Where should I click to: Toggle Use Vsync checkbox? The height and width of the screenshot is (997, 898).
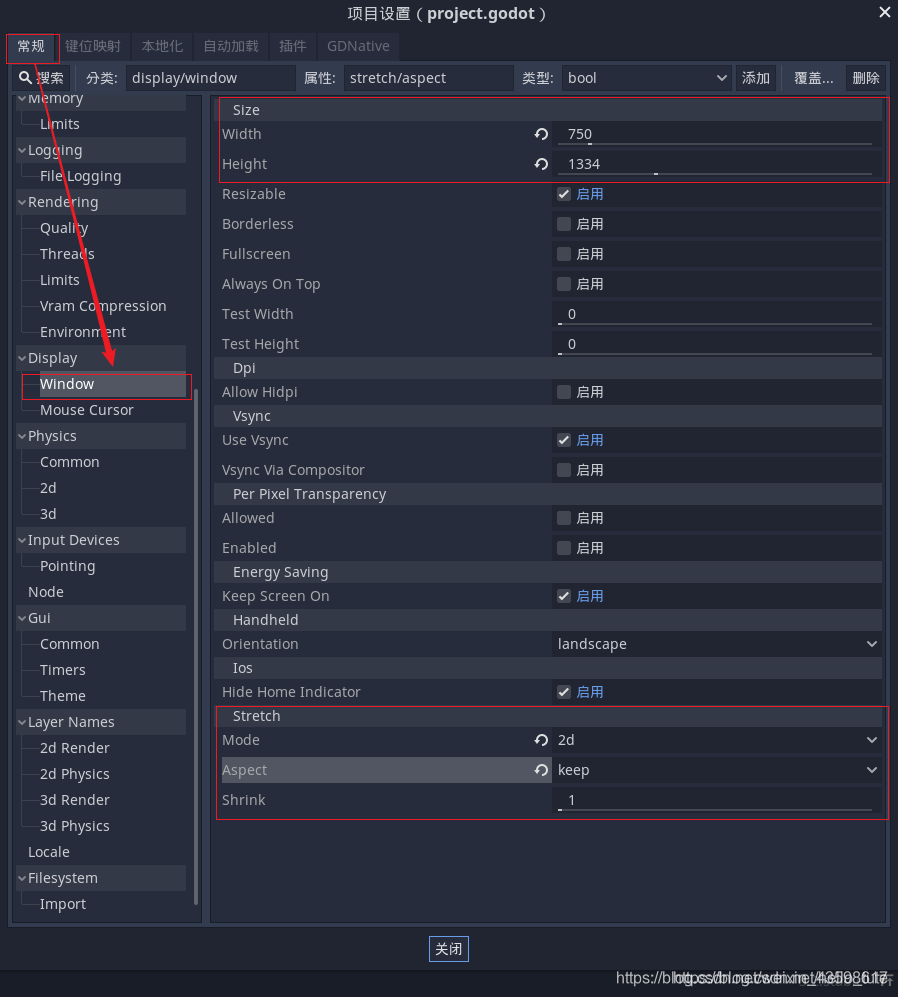click(563, 440)
